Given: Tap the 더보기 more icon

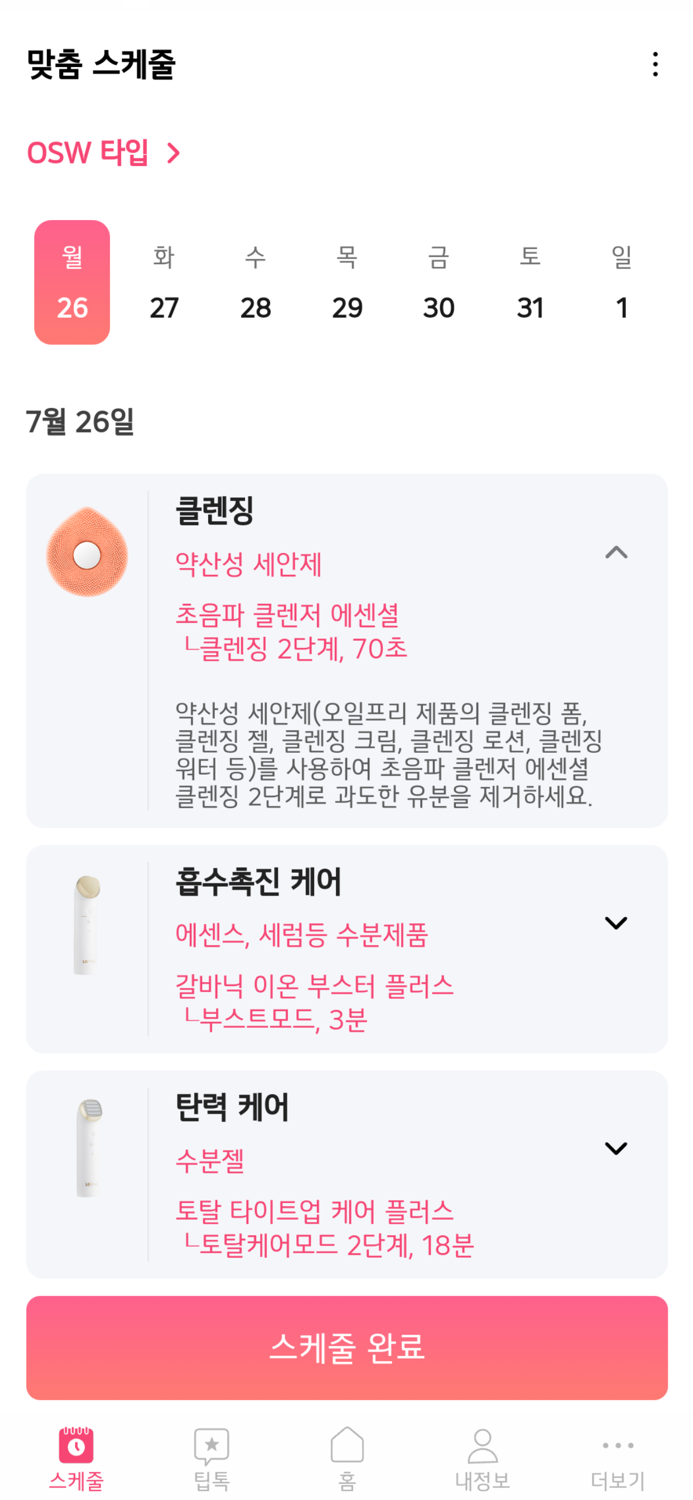Looking at the screenshot, I should point(618,1445).
